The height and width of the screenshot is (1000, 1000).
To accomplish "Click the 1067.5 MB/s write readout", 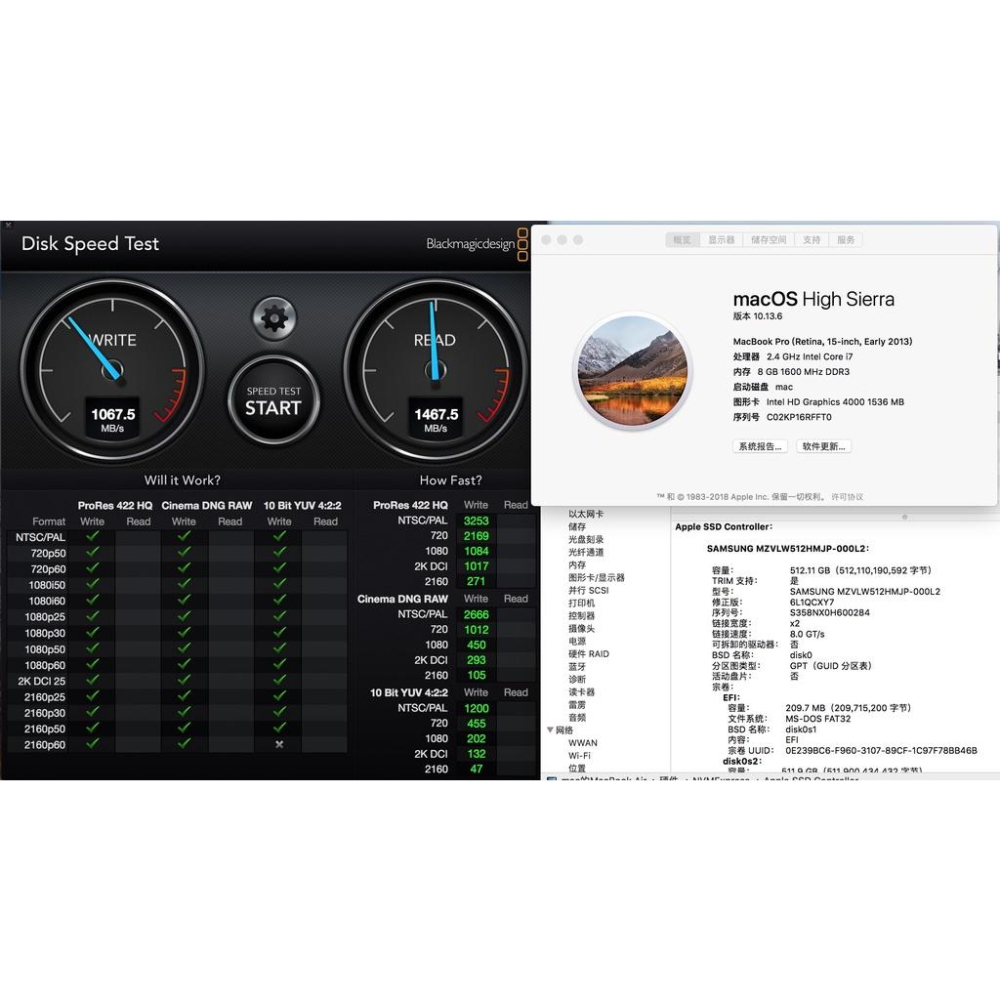I will (113, 419).
